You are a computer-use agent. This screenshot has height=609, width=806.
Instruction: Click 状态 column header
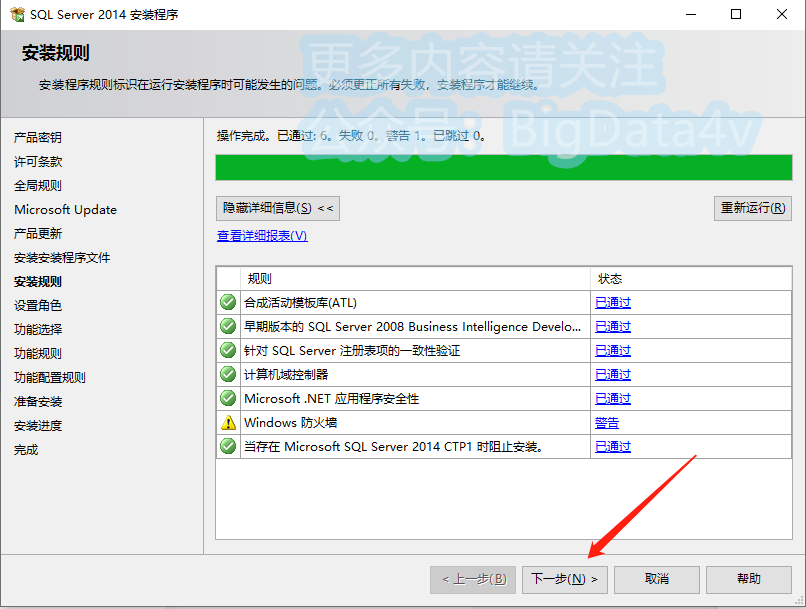[691, 279]
